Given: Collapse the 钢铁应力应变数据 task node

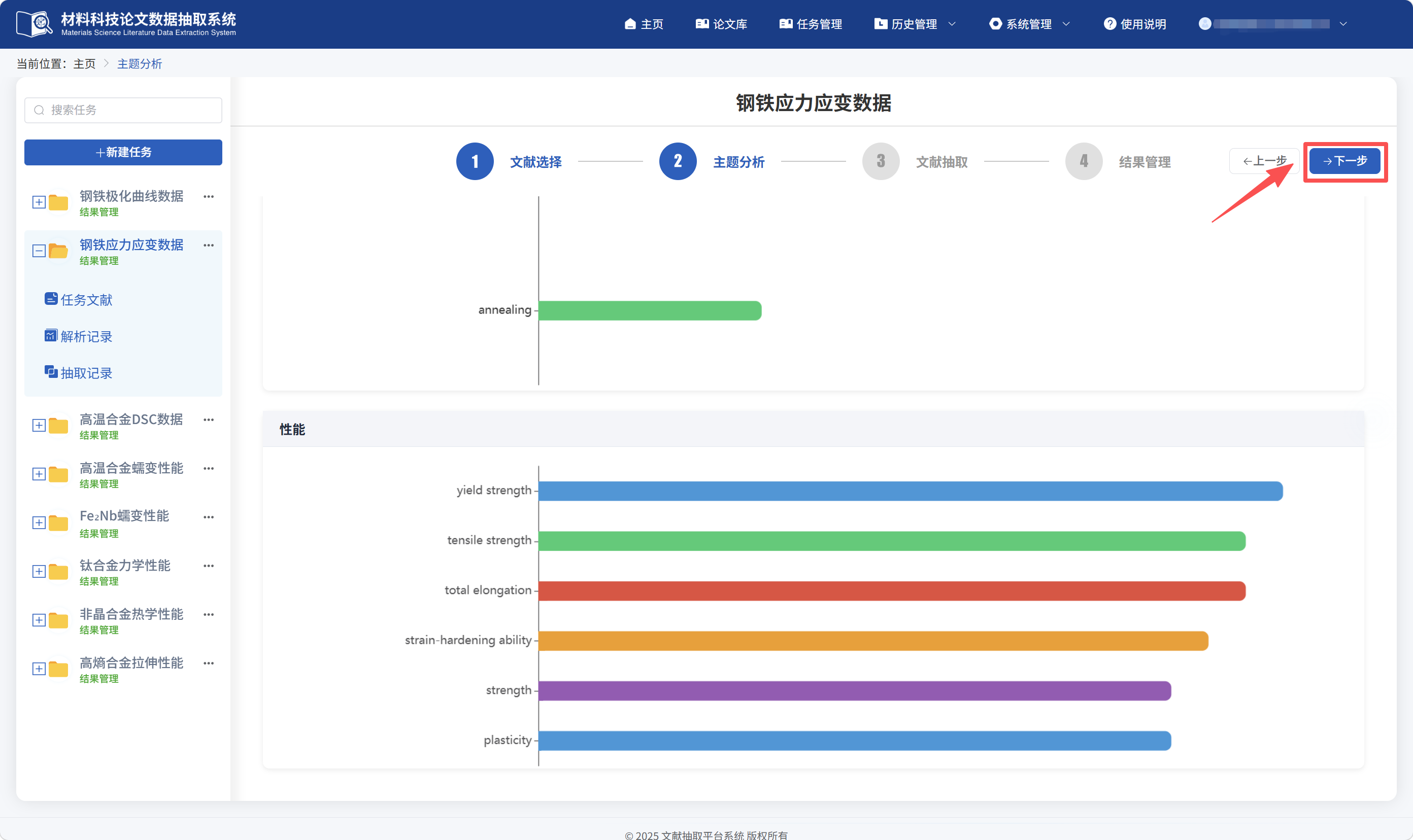Looking at the screenshot, I should pos(39,251).
